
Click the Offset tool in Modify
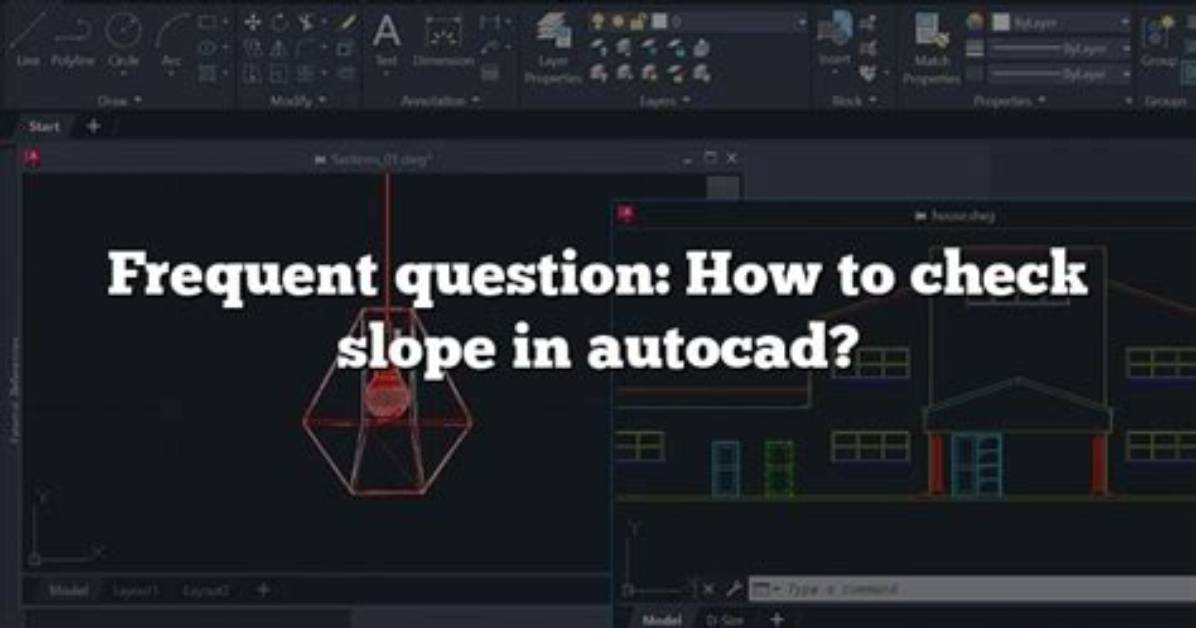pyautogui.click(x=348, y=74)
